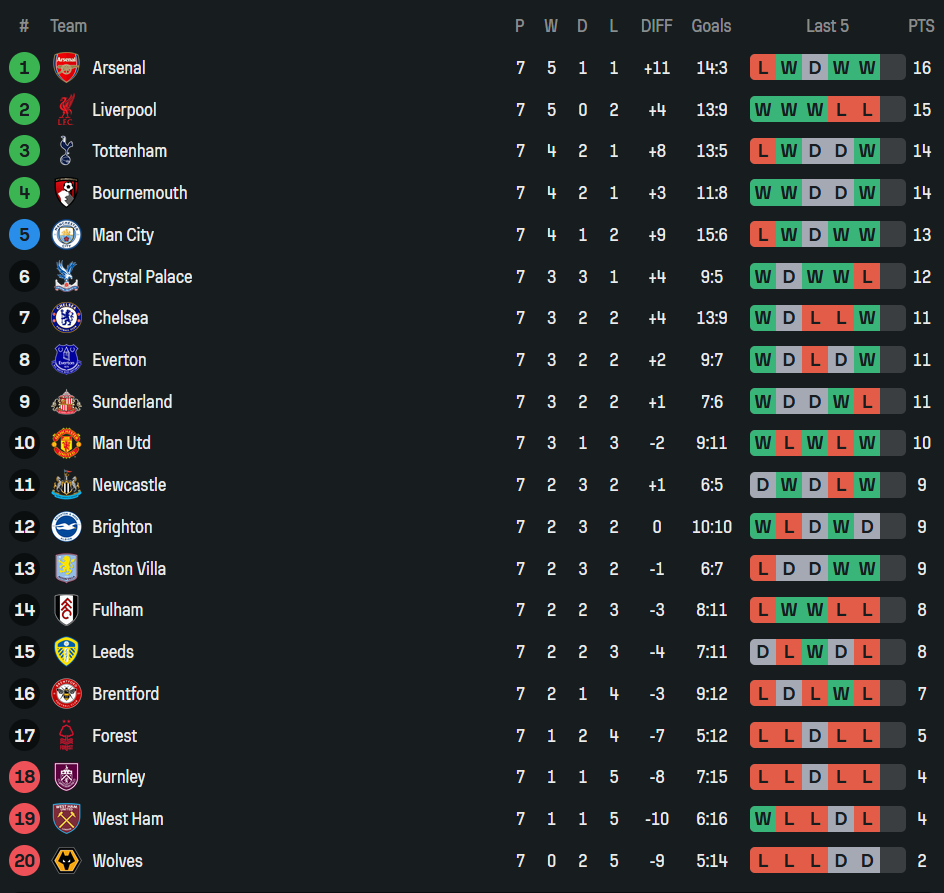Sort table by DIFF column header

click(656, 26)
